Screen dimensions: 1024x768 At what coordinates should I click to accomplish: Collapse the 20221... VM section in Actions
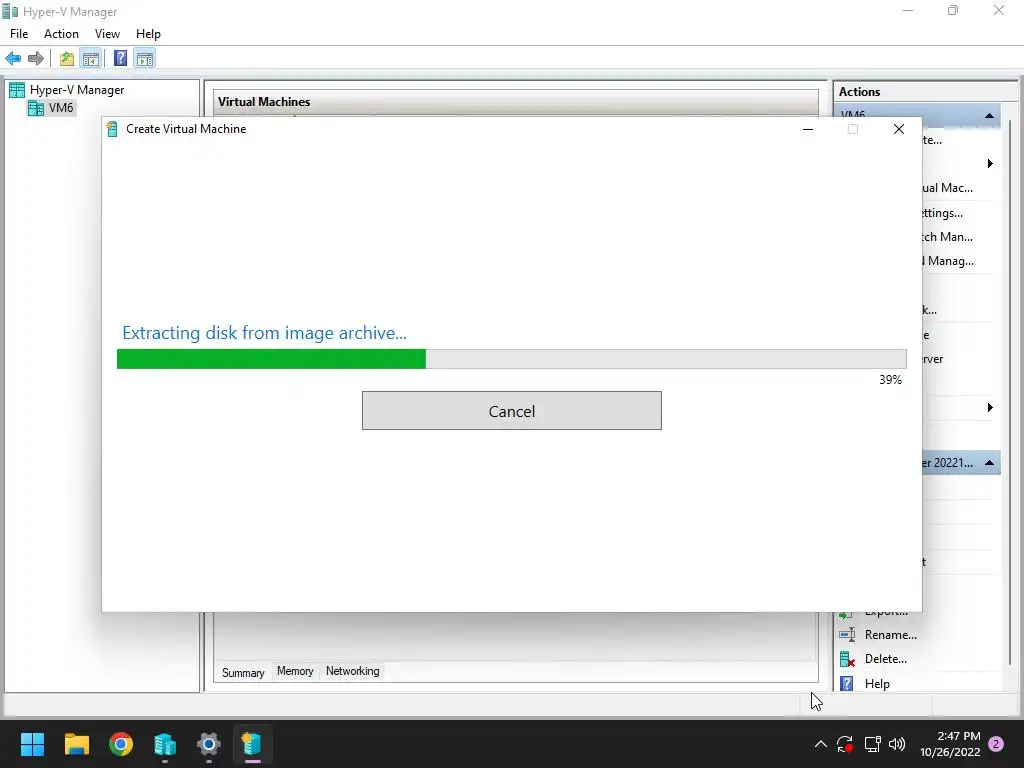click(989, 463)
